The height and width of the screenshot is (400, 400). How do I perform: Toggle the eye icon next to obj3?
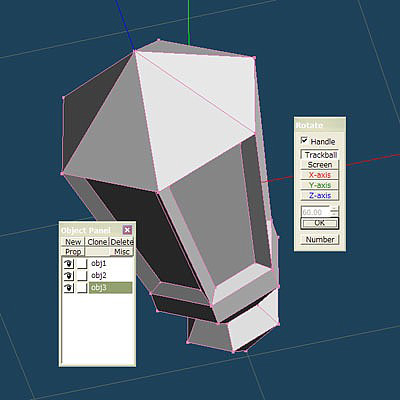tap(69, 288)
